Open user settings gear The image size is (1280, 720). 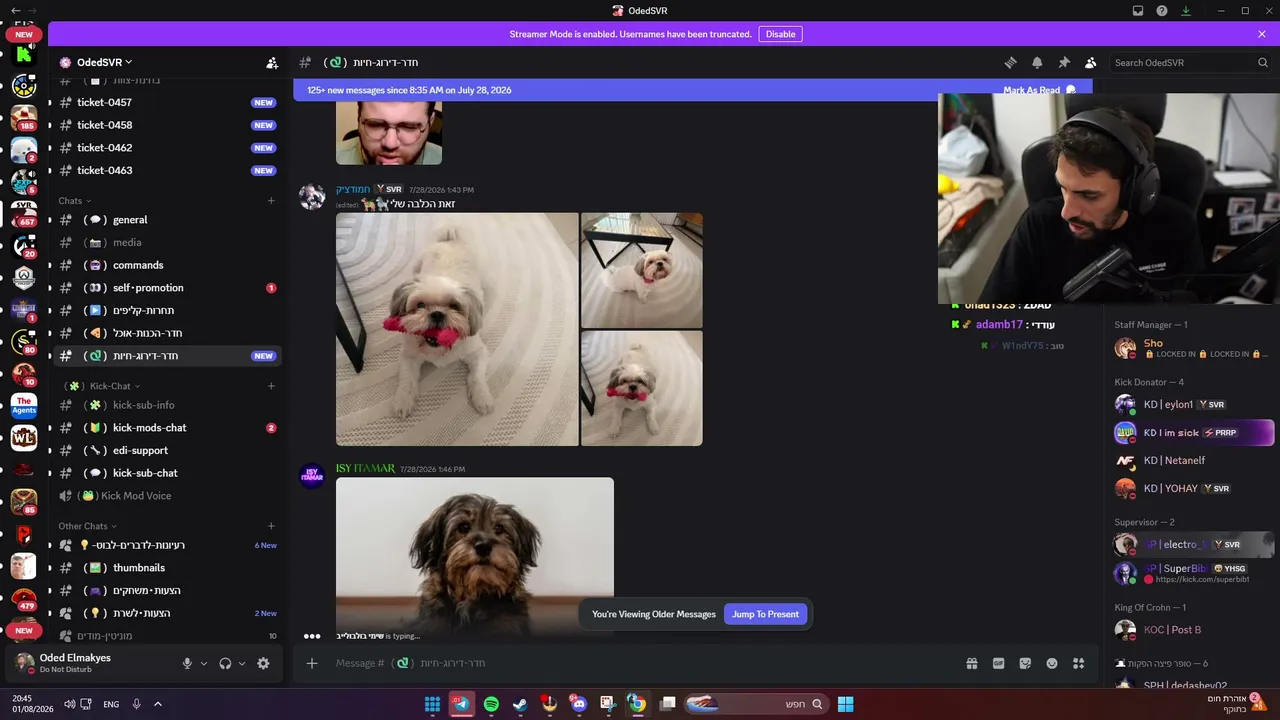263,663
